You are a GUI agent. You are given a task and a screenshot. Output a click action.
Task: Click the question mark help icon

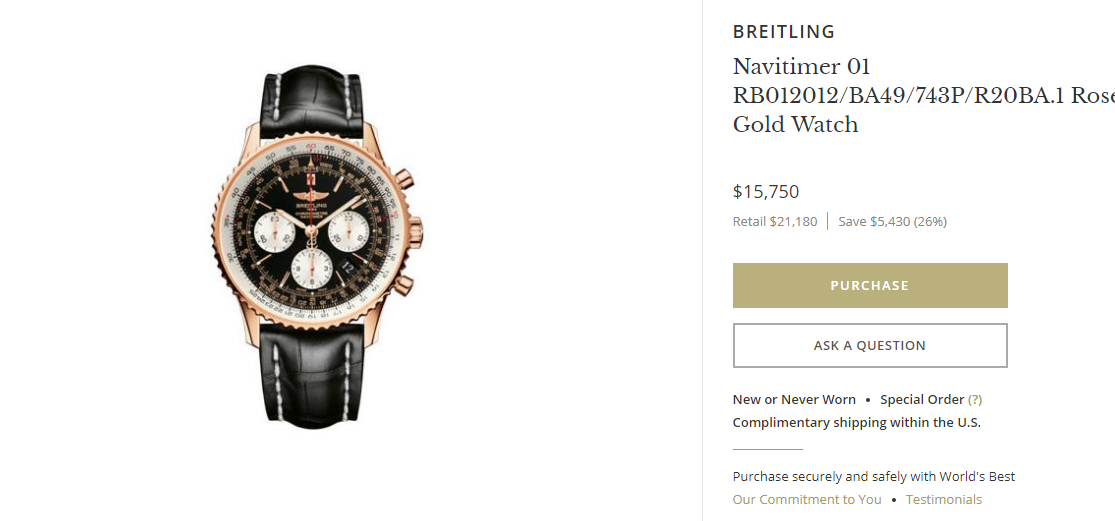975,400
